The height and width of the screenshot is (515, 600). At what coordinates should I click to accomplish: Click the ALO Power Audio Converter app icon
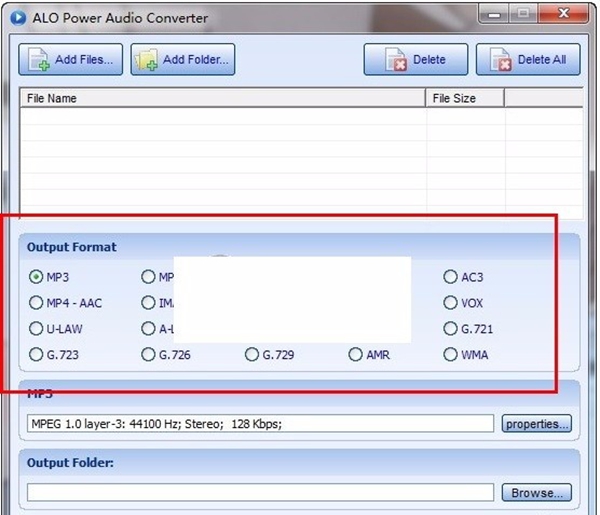18,18
